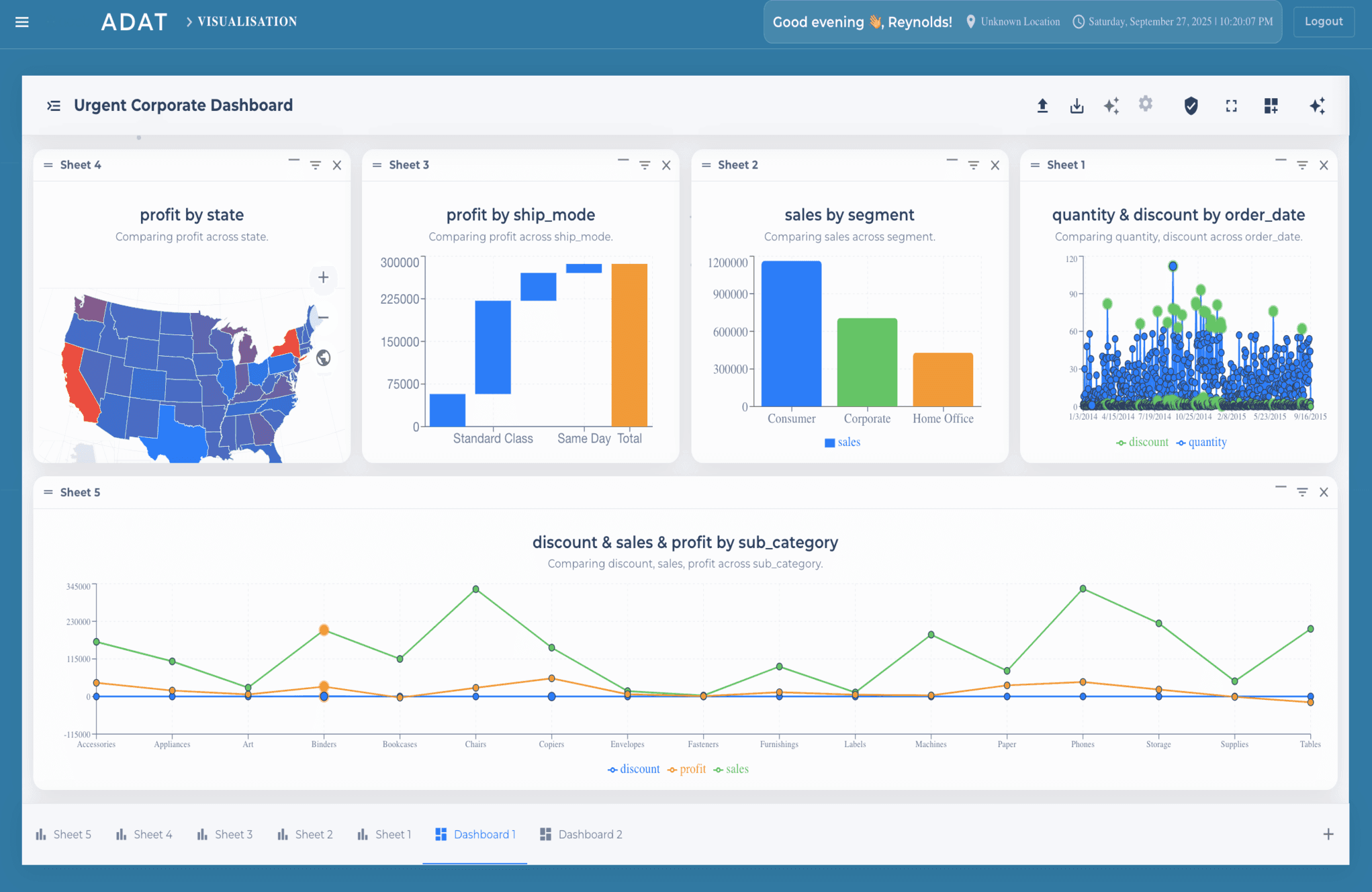Image resolution: width=1372 pixels, height=892 pixels.
Task: Zoom in on the profit by state map
Action: click(323, 277)
